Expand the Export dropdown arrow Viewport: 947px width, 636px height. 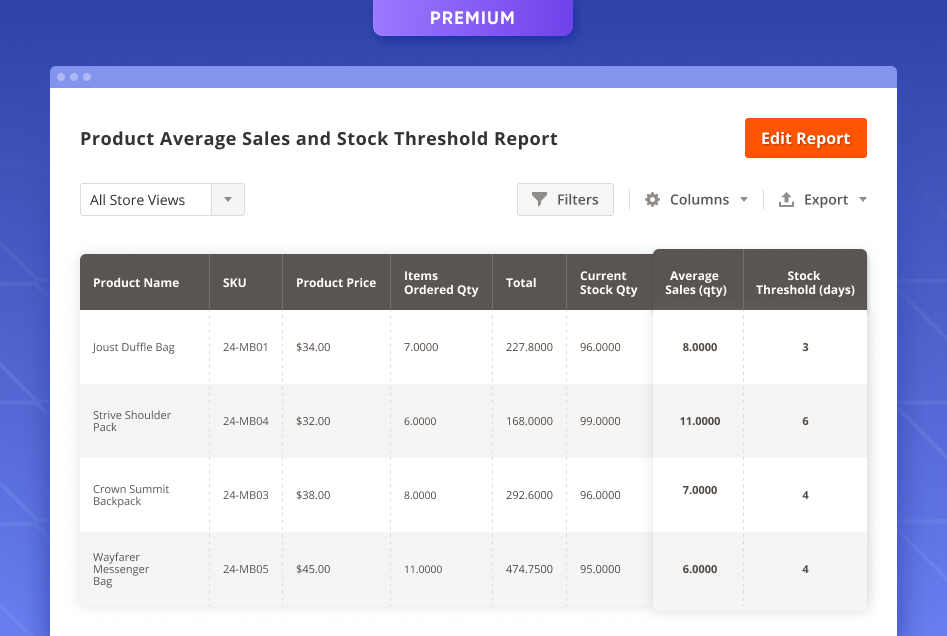(862, 200)
